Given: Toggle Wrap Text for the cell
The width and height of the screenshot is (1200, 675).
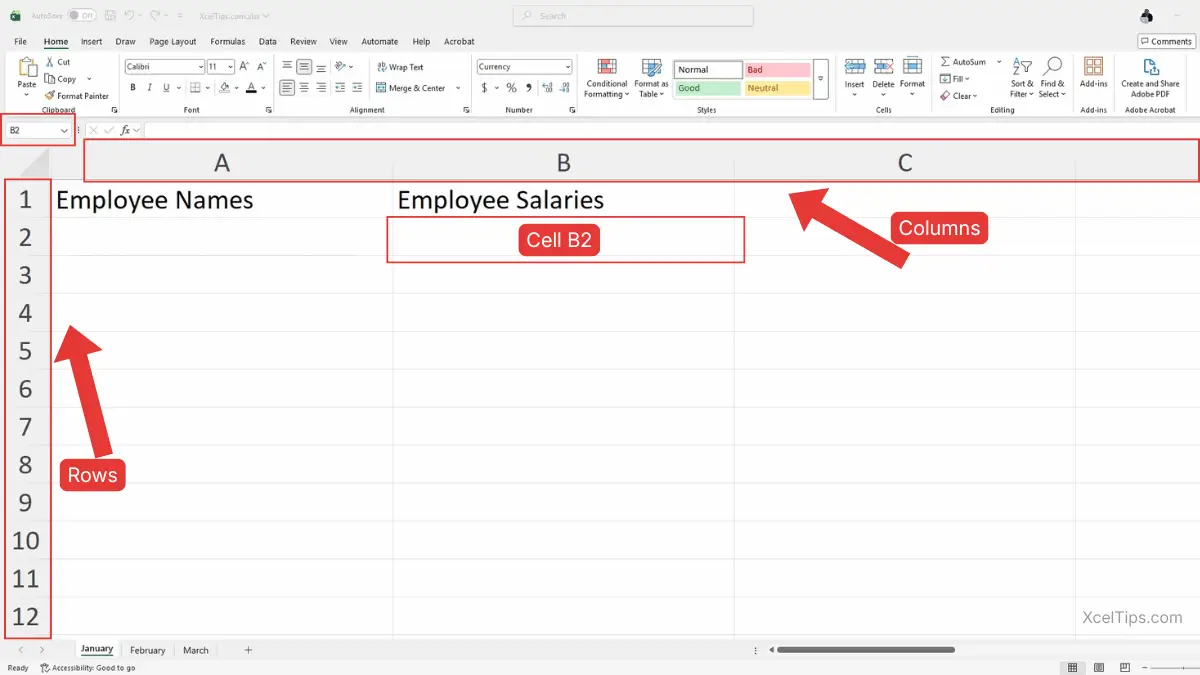Looking at the screenshot, I should [399, 67].
